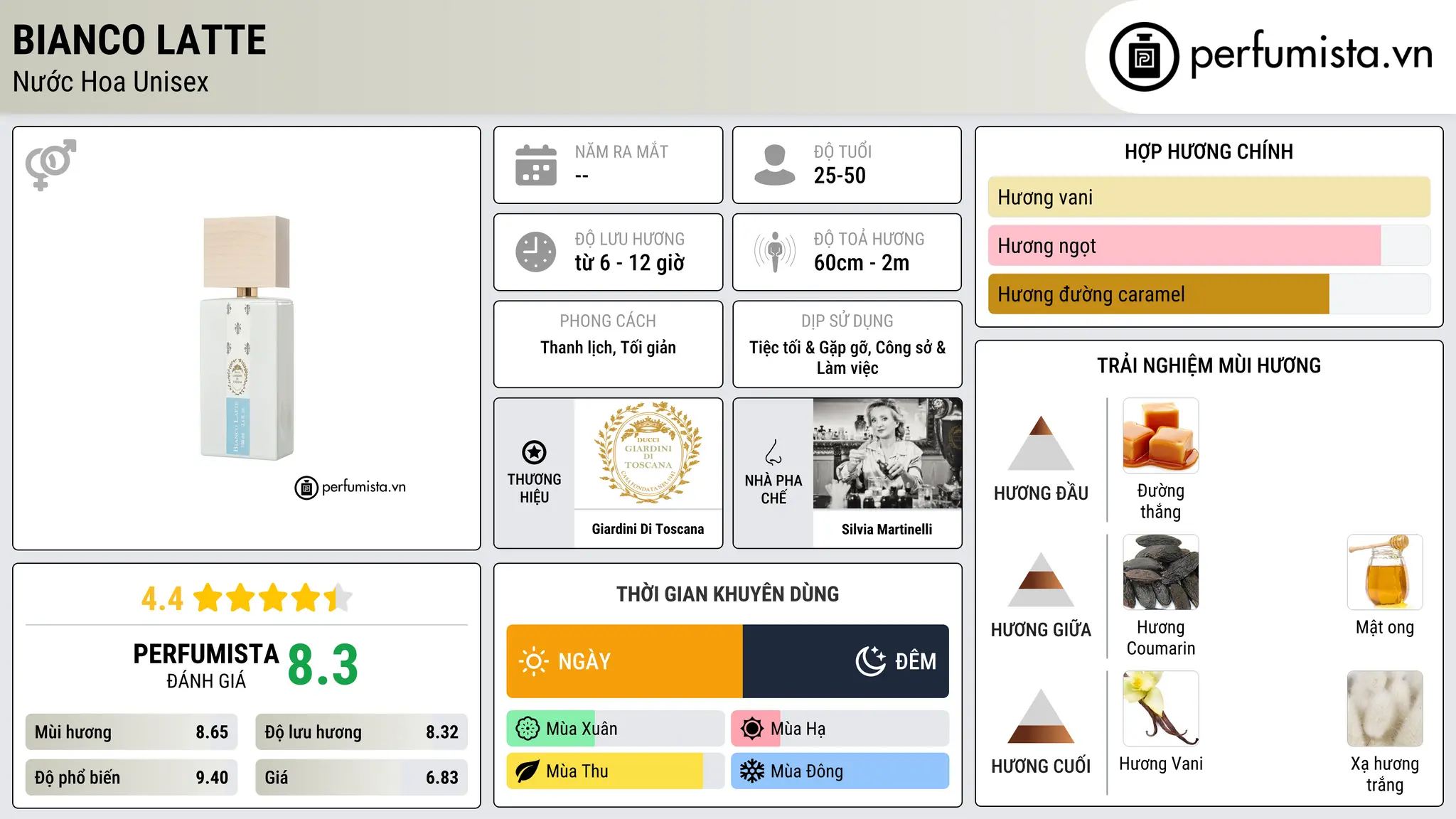Image resolution: width=1456 pixels, height=819 pixels.
Task: Open the Bianco Latte bottle image
Action: click(247, 338)
